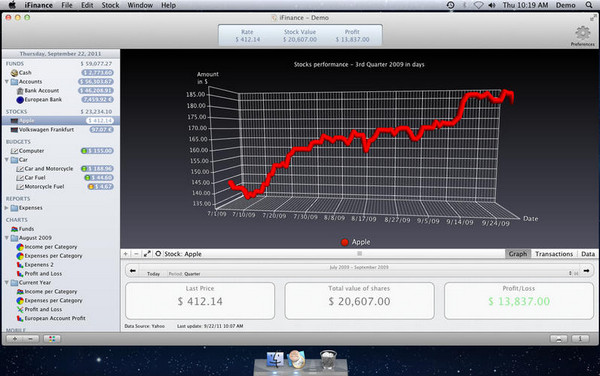Image resolution: width=600 pixels, height=376 pixels.
Task: Click the sidebar add (+) button at bottom
Action: pyautogui.click(x=15, y=339)
